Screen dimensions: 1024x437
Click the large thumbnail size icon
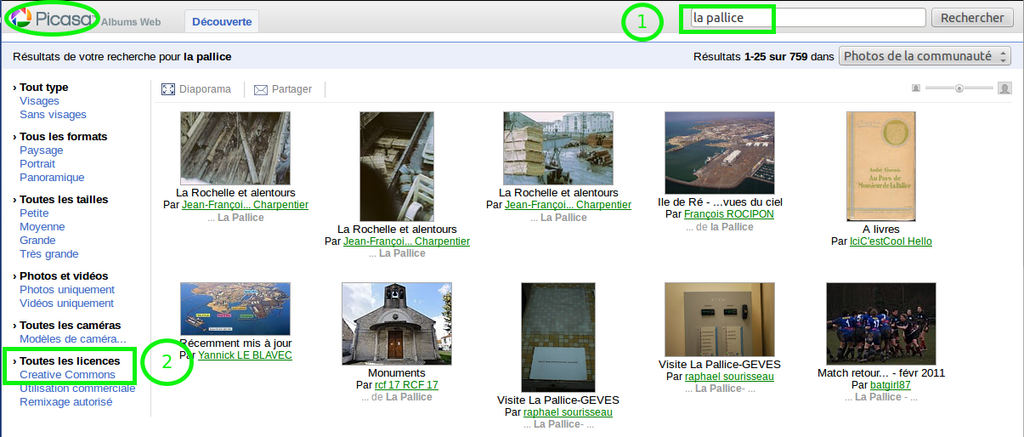[1005, 88]
